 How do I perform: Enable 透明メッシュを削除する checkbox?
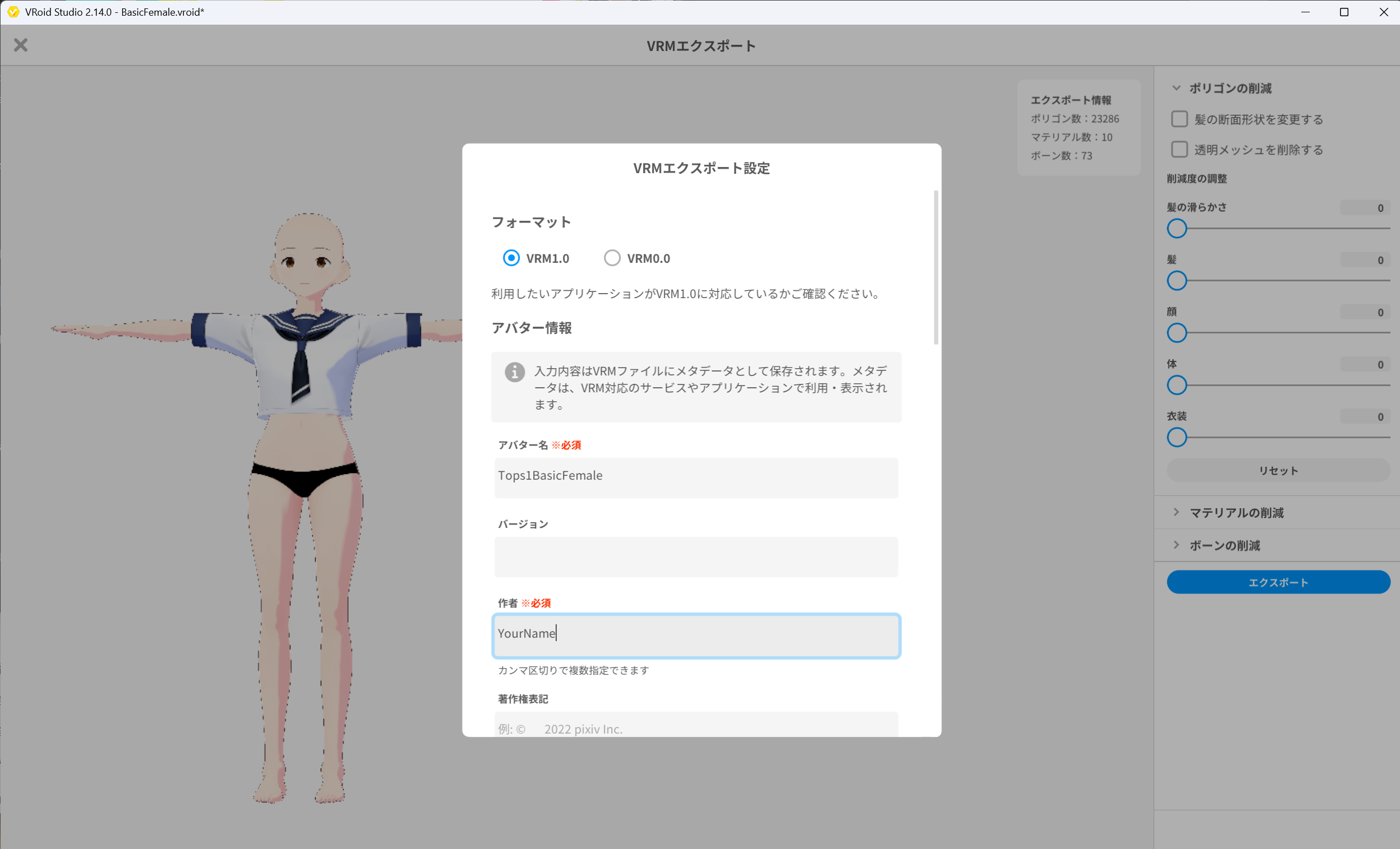pos(1180,150)
